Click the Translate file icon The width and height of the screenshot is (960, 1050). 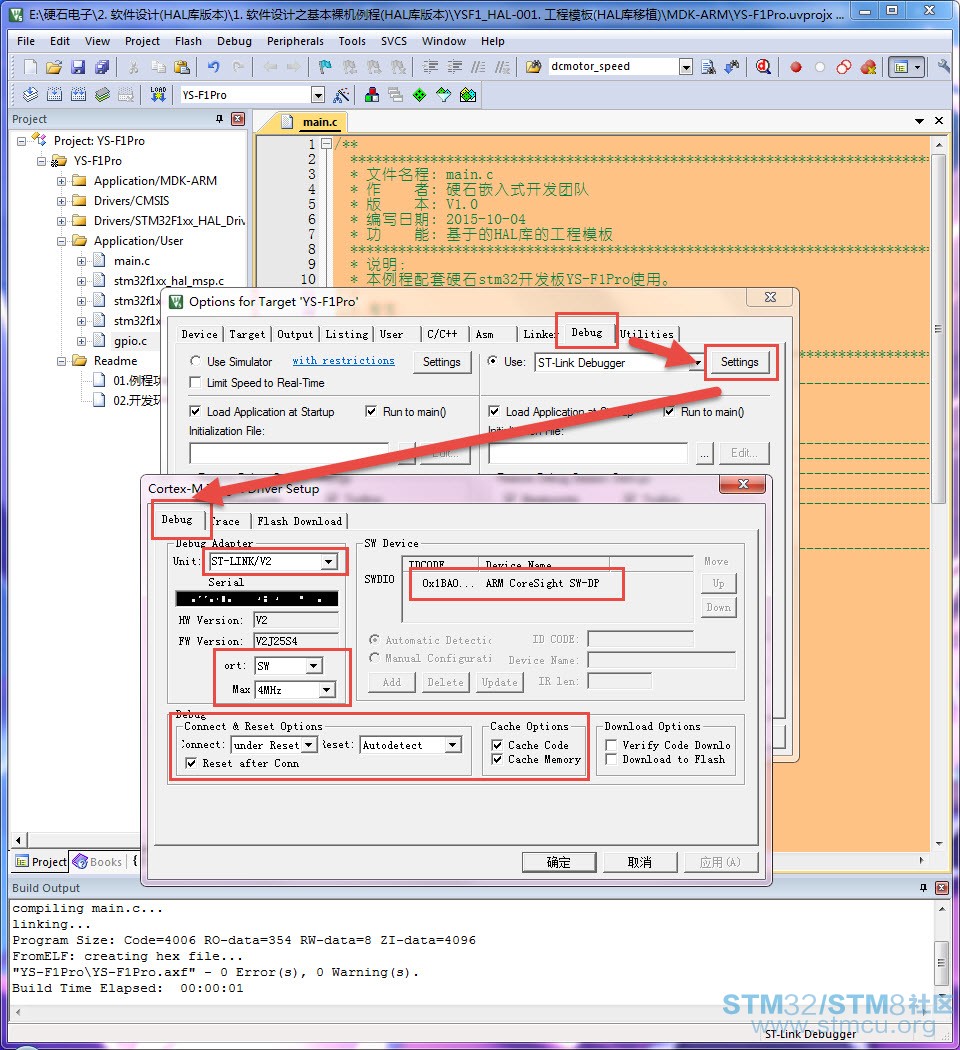click(x=30, y=94)
